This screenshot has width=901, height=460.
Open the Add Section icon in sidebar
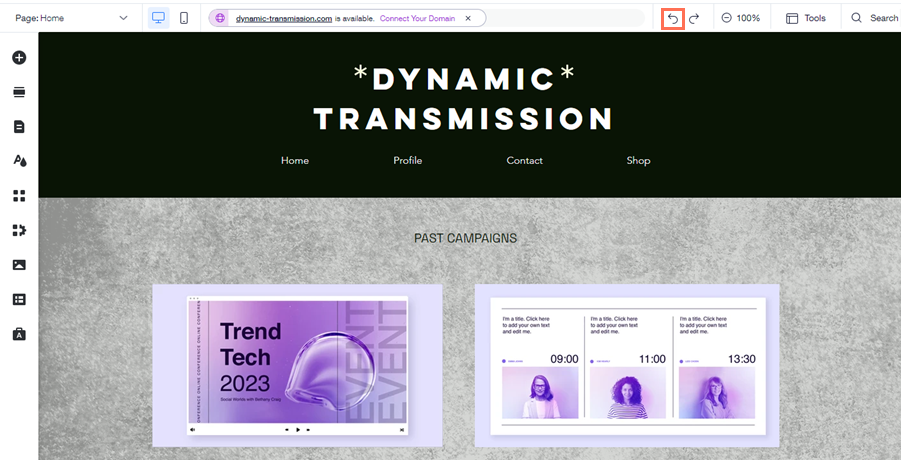[20, 92]
